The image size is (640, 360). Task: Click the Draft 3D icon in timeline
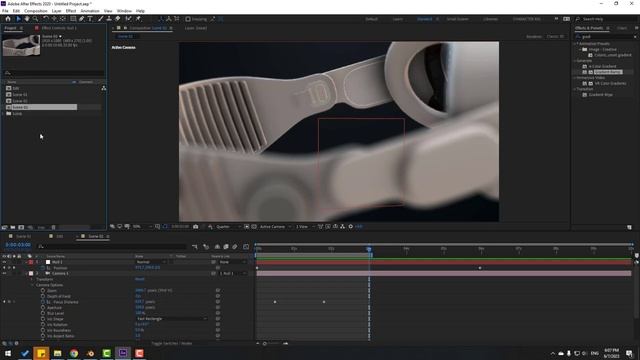pos(206,247)
